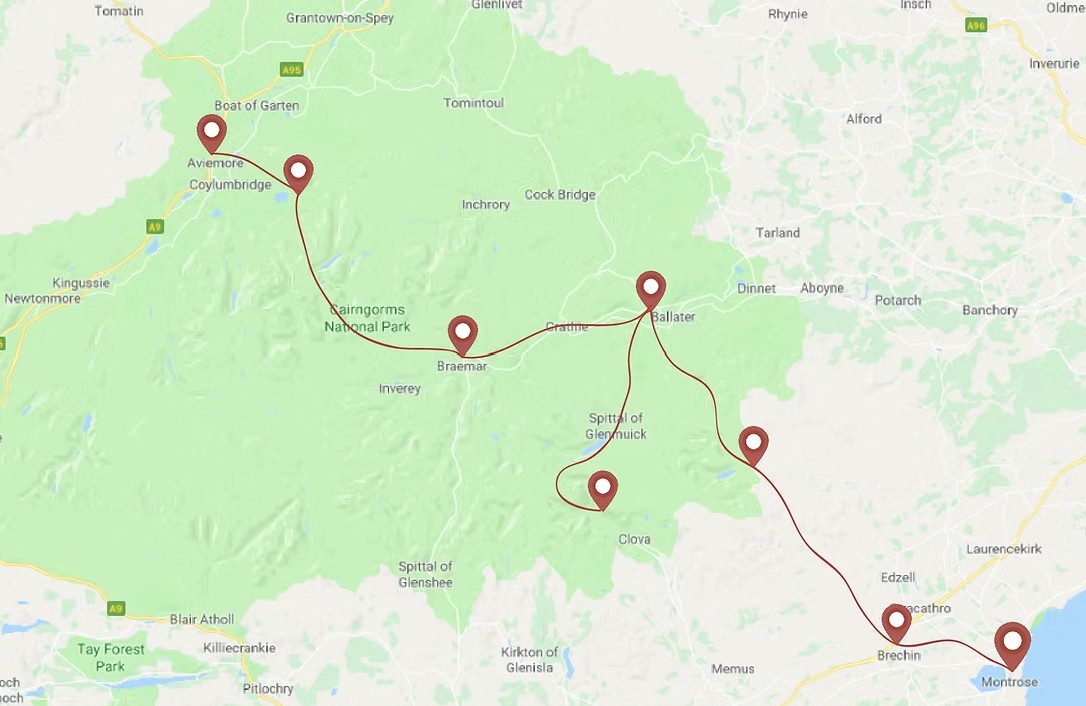Click the map pin at Aviemore
This screenshot has width=1086, height=706.
[211, 134]
